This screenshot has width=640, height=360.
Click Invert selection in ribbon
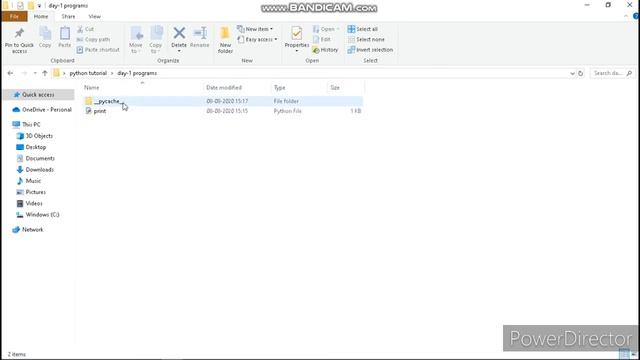(x=370, y=50)
